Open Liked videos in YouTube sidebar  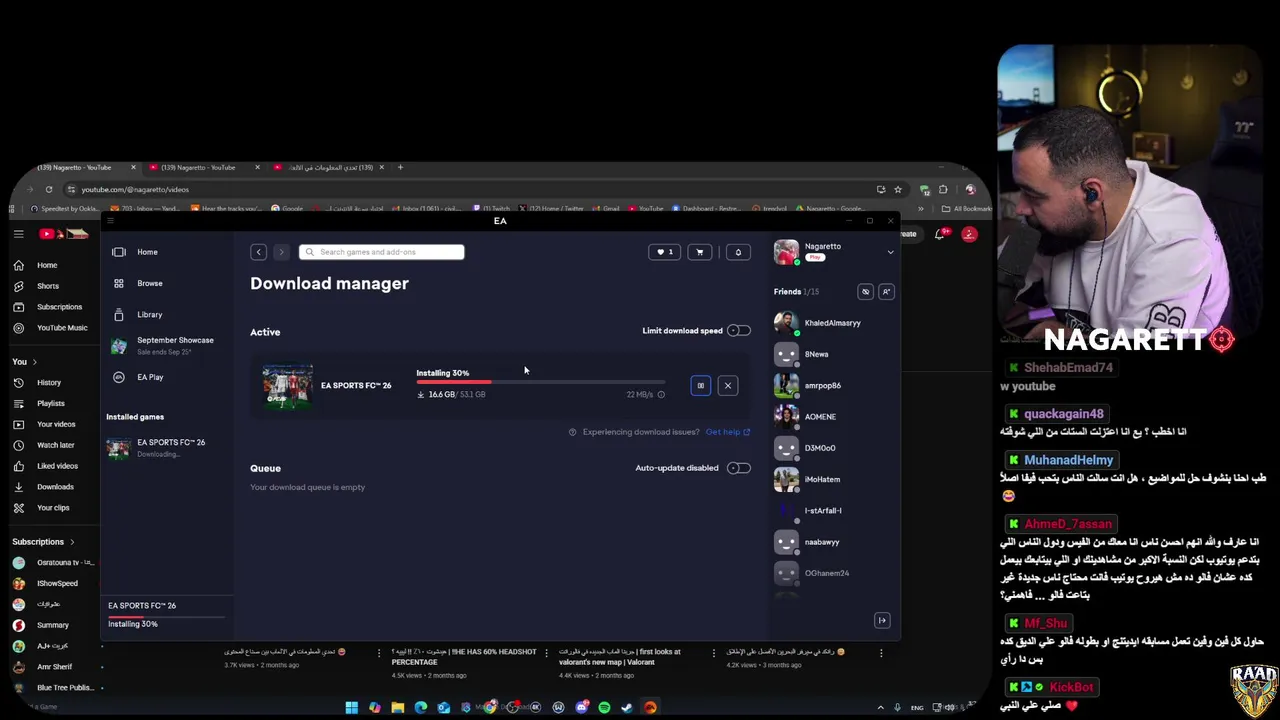(57, 466)
